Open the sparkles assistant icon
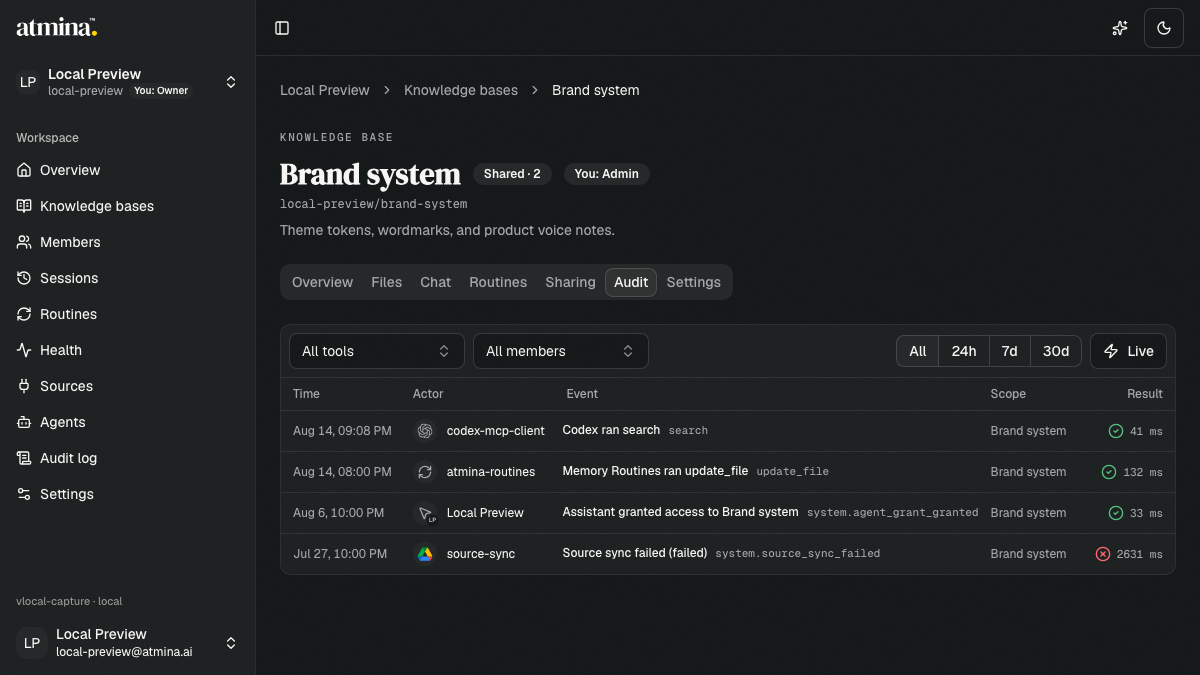The width and height of the screenshot is (1200, 675). 1120,28
